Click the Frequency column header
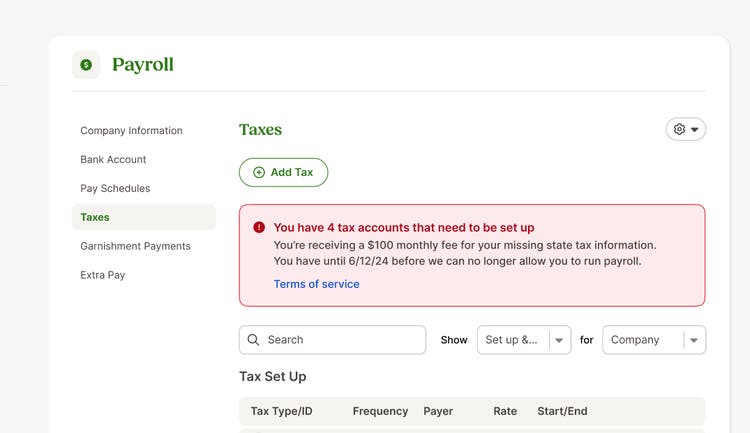The image size is (750, 433). 380,411
